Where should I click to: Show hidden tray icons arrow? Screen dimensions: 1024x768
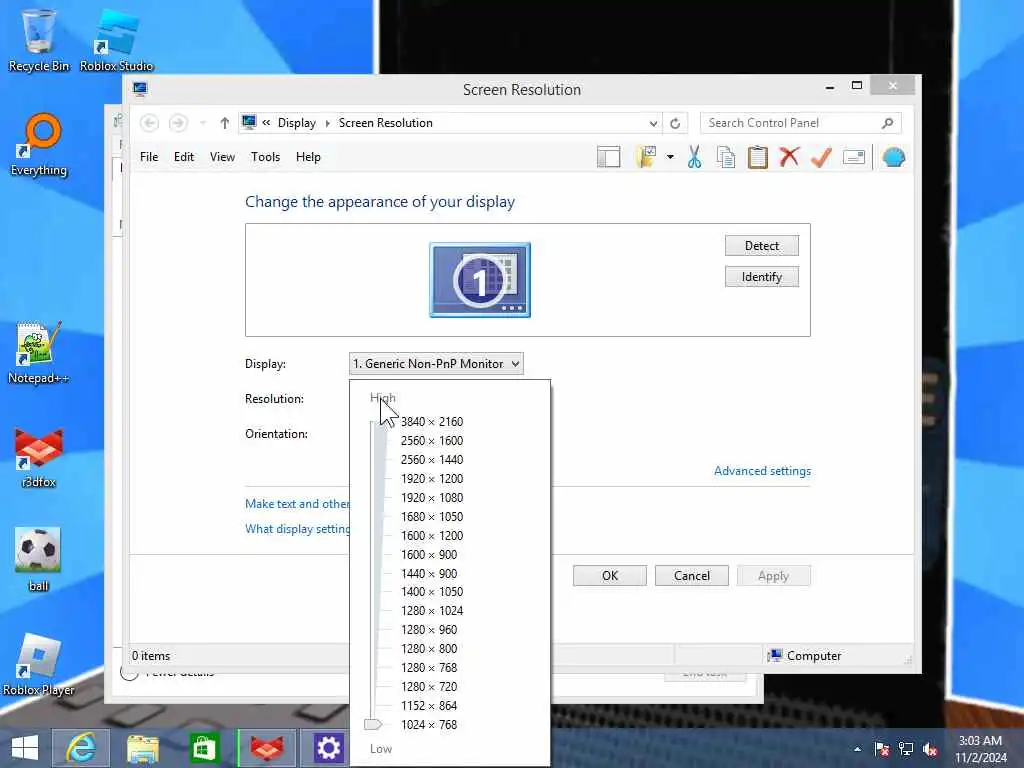(x=857, y=749)
